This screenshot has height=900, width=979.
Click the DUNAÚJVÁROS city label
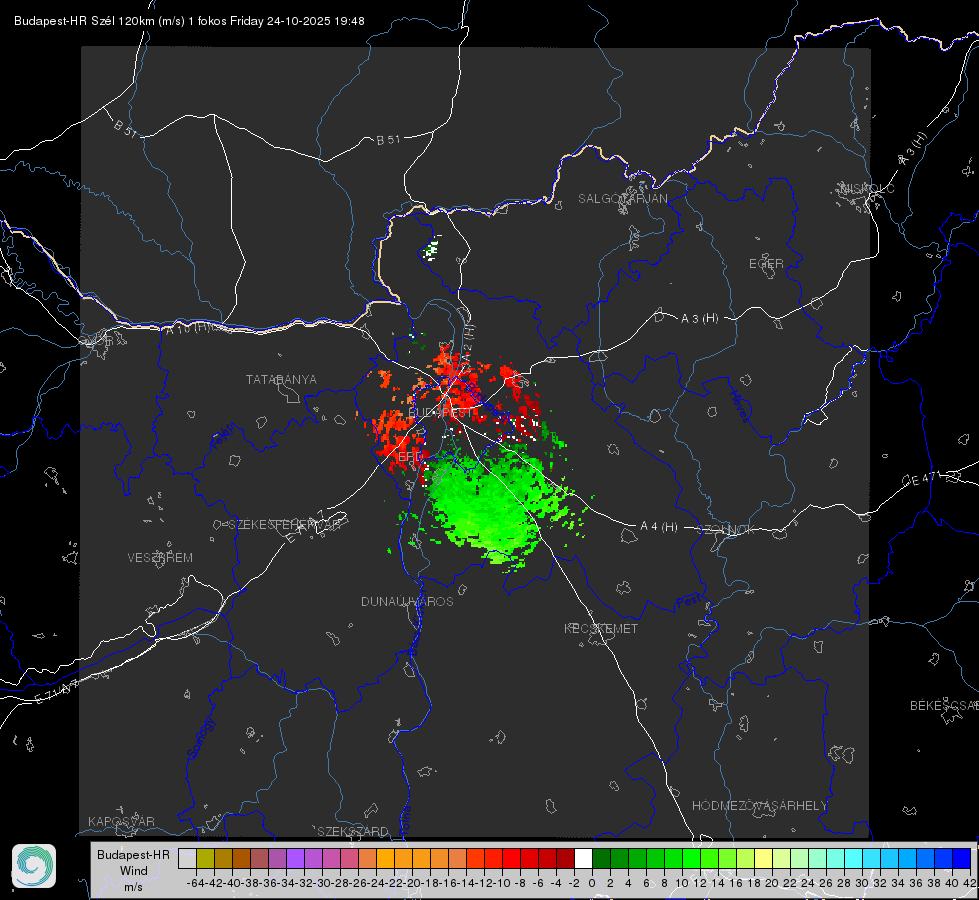pyautogui.click(x=407, y=601)
